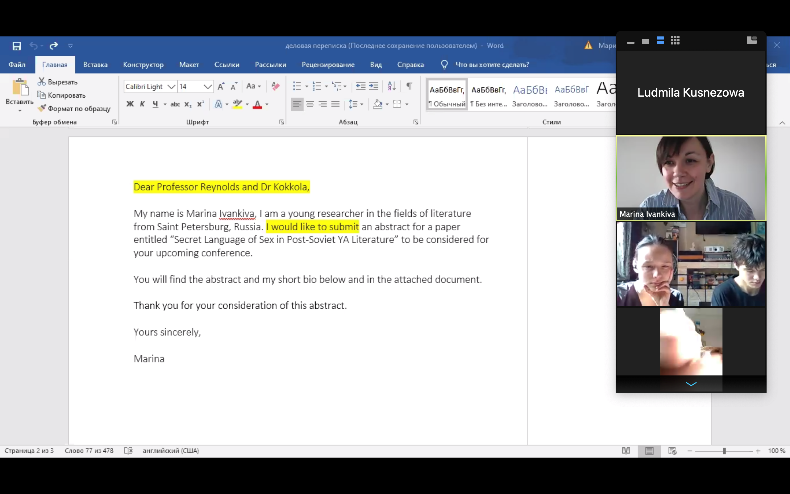Select align left paragraph alignment

point(297,104)
